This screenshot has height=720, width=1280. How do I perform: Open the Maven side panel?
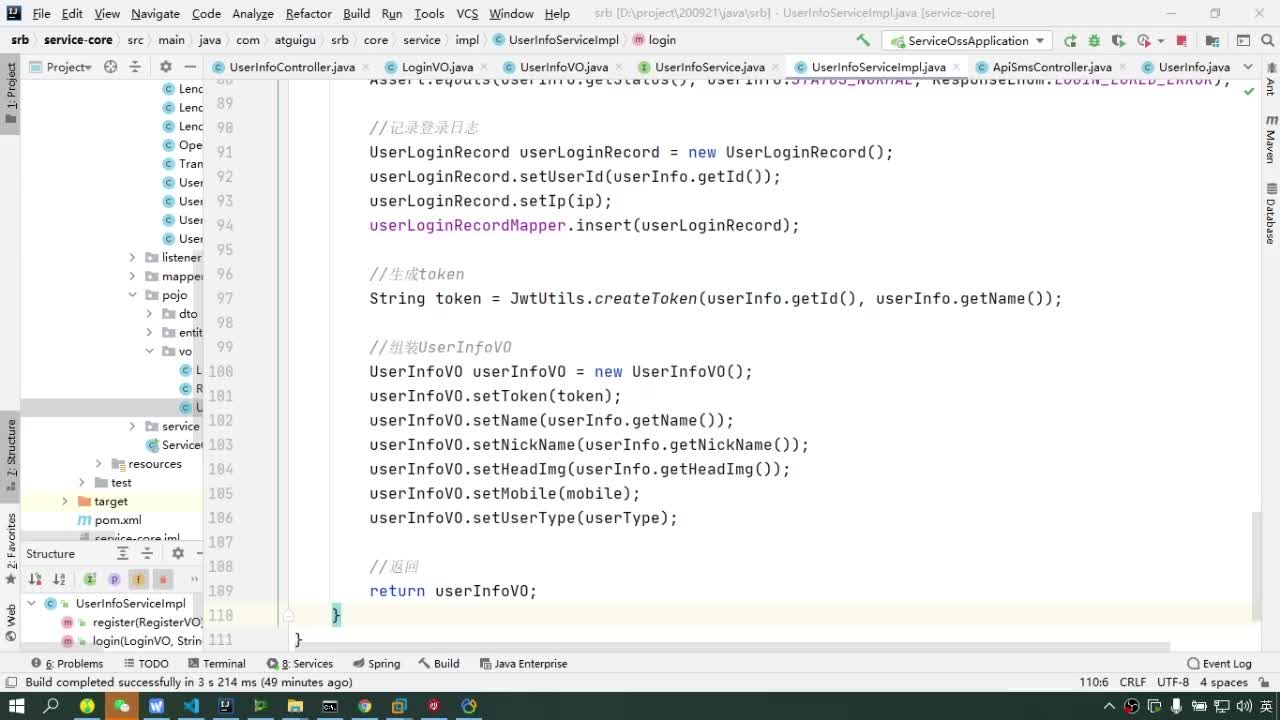[1271, 140]
